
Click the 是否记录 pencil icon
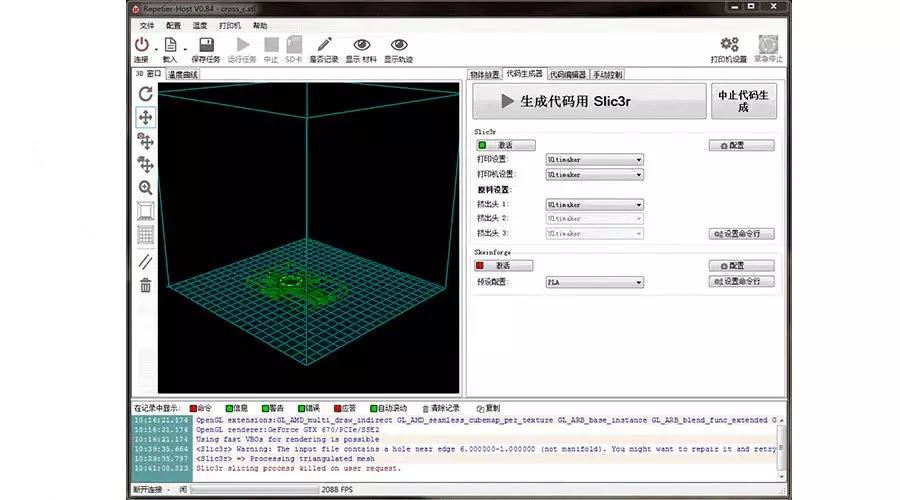(x=323, y=45)
